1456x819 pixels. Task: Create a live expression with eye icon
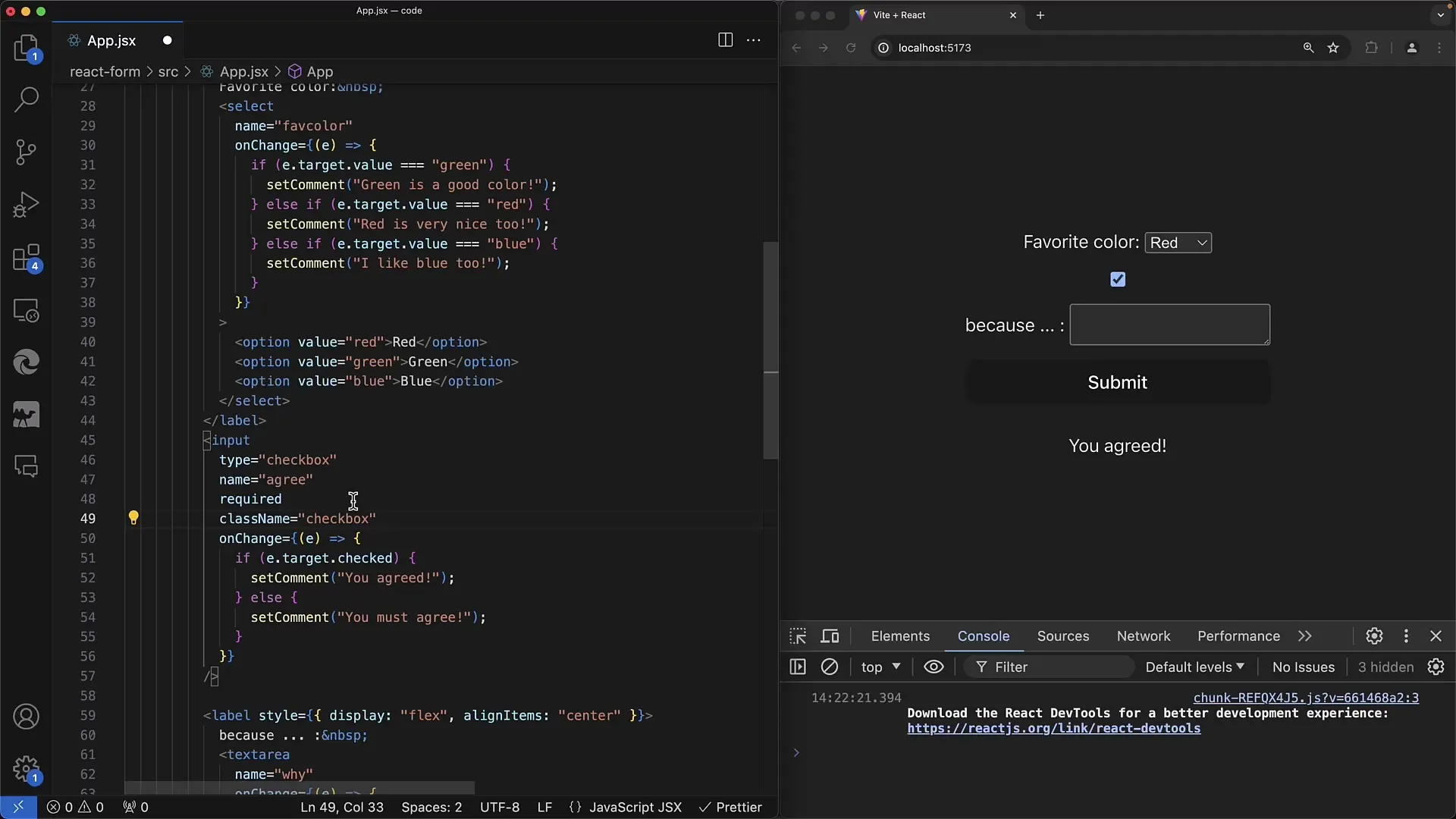pos(934,667)
